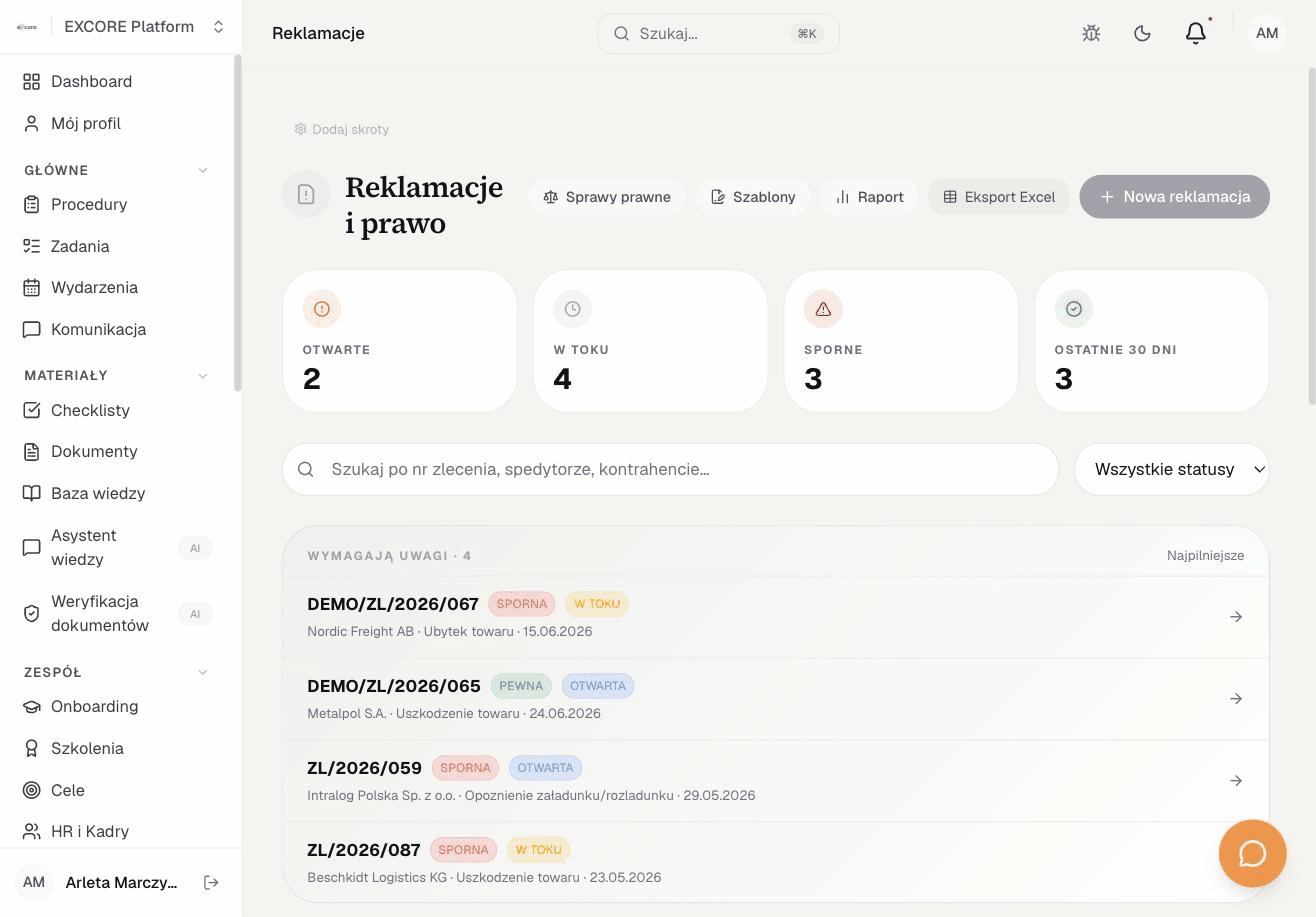The height and width of the screenshot is (917, 1316).
Task: Click the Mój profil person icon
Action: [32, 124]
